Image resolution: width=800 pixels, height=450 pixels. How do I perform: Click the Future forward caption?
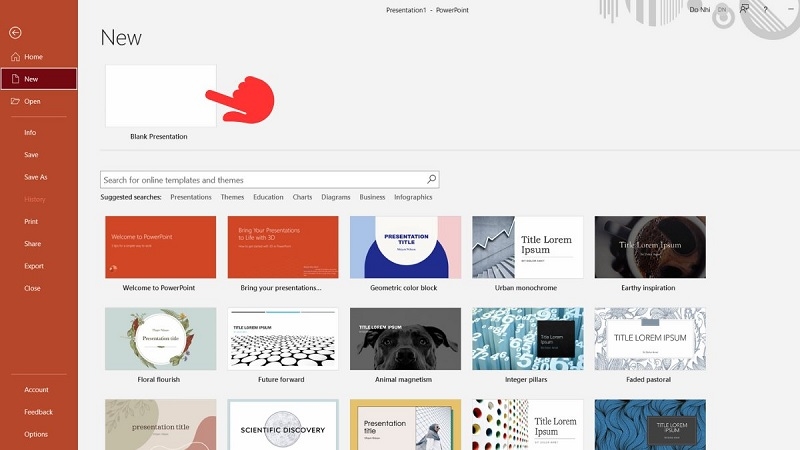[281, 380]
